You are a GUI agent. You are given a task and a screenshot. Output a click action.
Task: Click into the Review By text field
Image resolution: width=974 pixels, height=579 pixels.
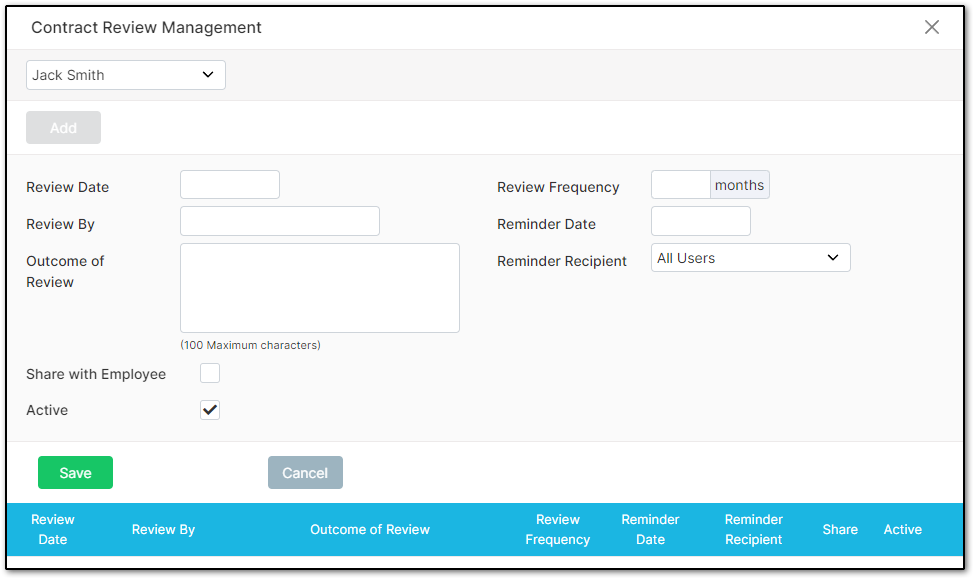(x=280, y=221)
